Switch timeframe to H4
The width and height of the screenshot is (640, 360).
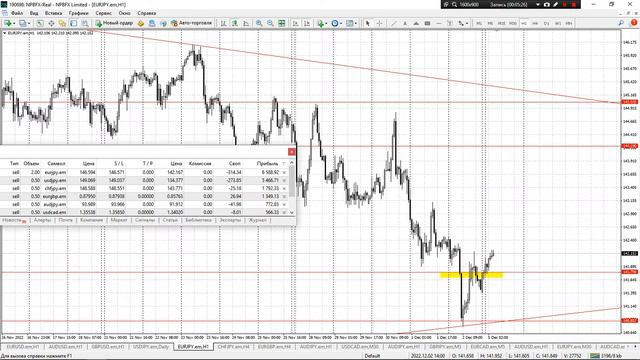pos(535,23)
